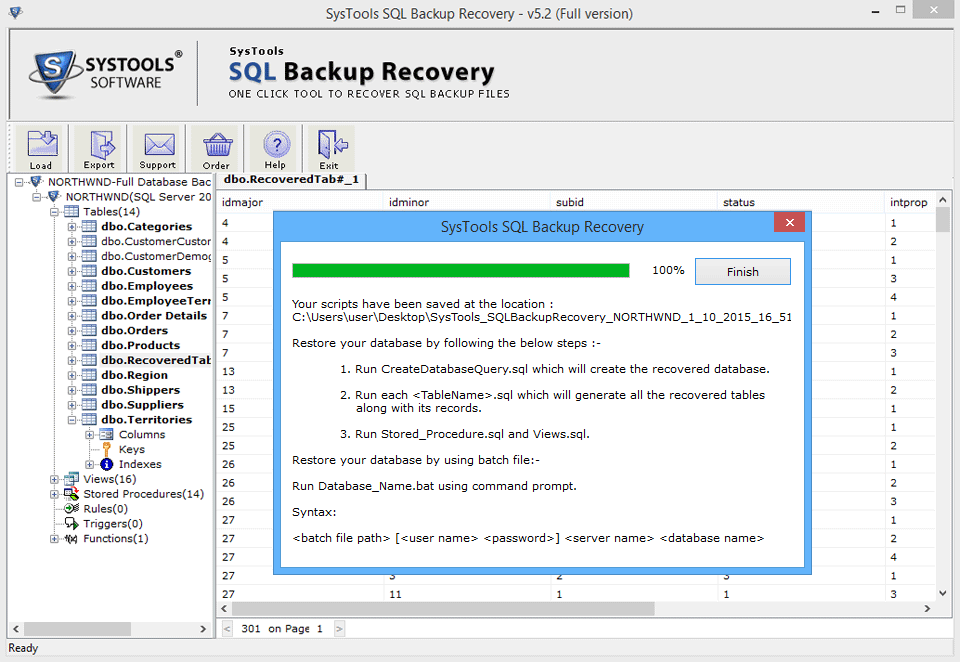Collapse the NORTHWND(SQL Server) node
Viewport: 960px width, 662px height.
coord(37,197)
